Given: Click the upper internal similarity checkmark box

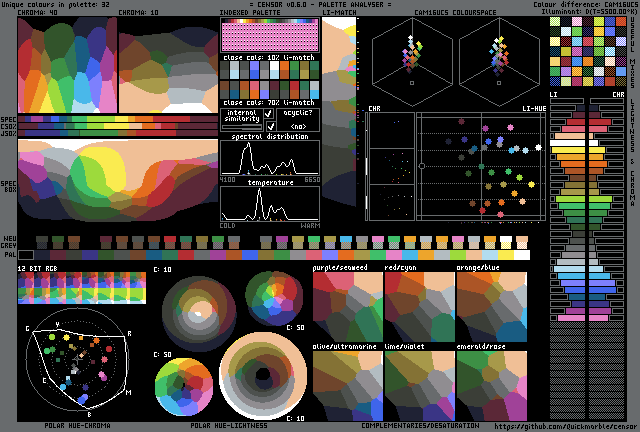Looking at the screenshot, I should point(269,114).
